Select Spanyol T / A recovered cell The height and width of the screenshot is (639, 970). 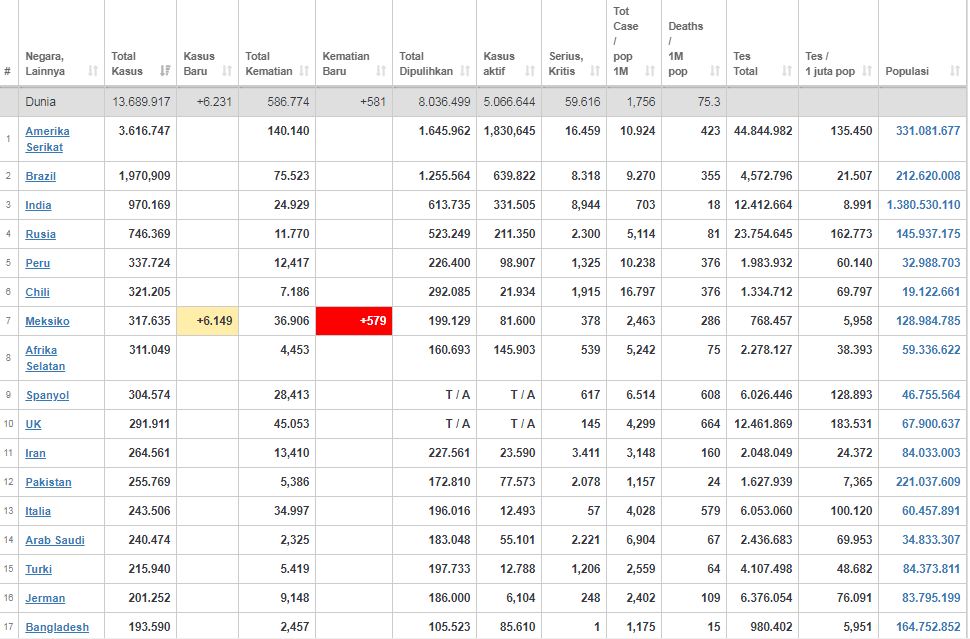tap(458, 395)
